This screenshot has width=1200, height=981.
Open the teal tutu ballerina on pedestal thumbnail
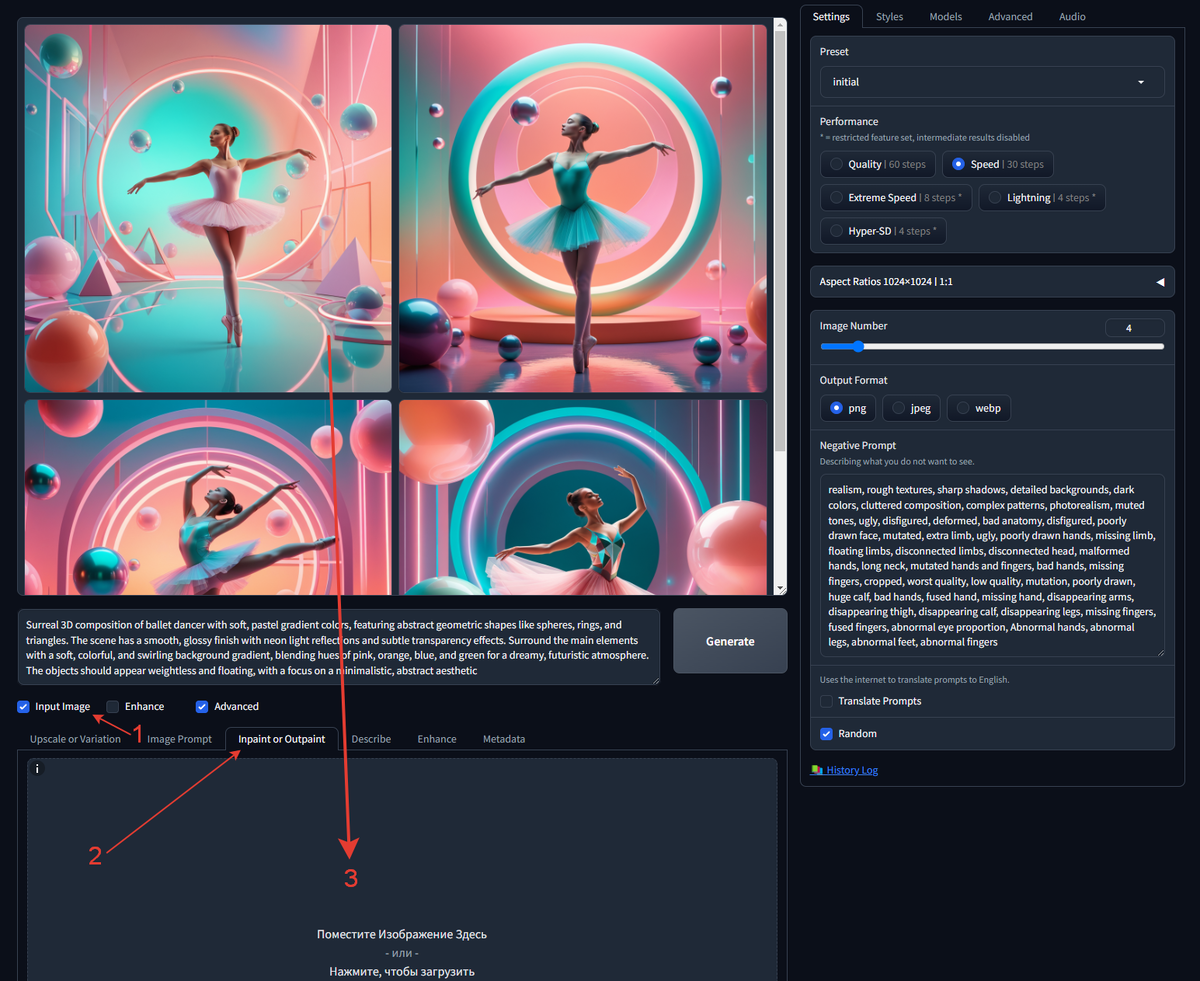[583, 208]
